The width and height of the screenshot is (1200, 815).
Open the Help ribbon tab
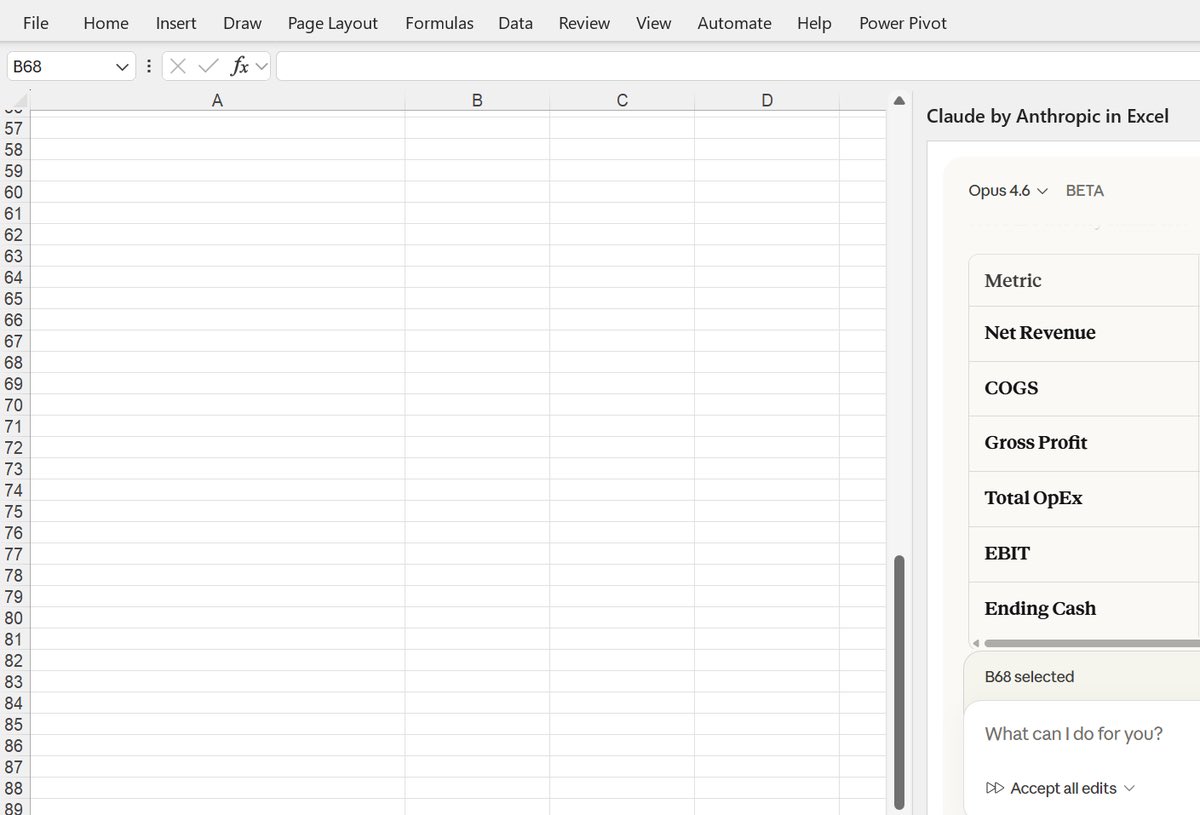pos(814,22)
